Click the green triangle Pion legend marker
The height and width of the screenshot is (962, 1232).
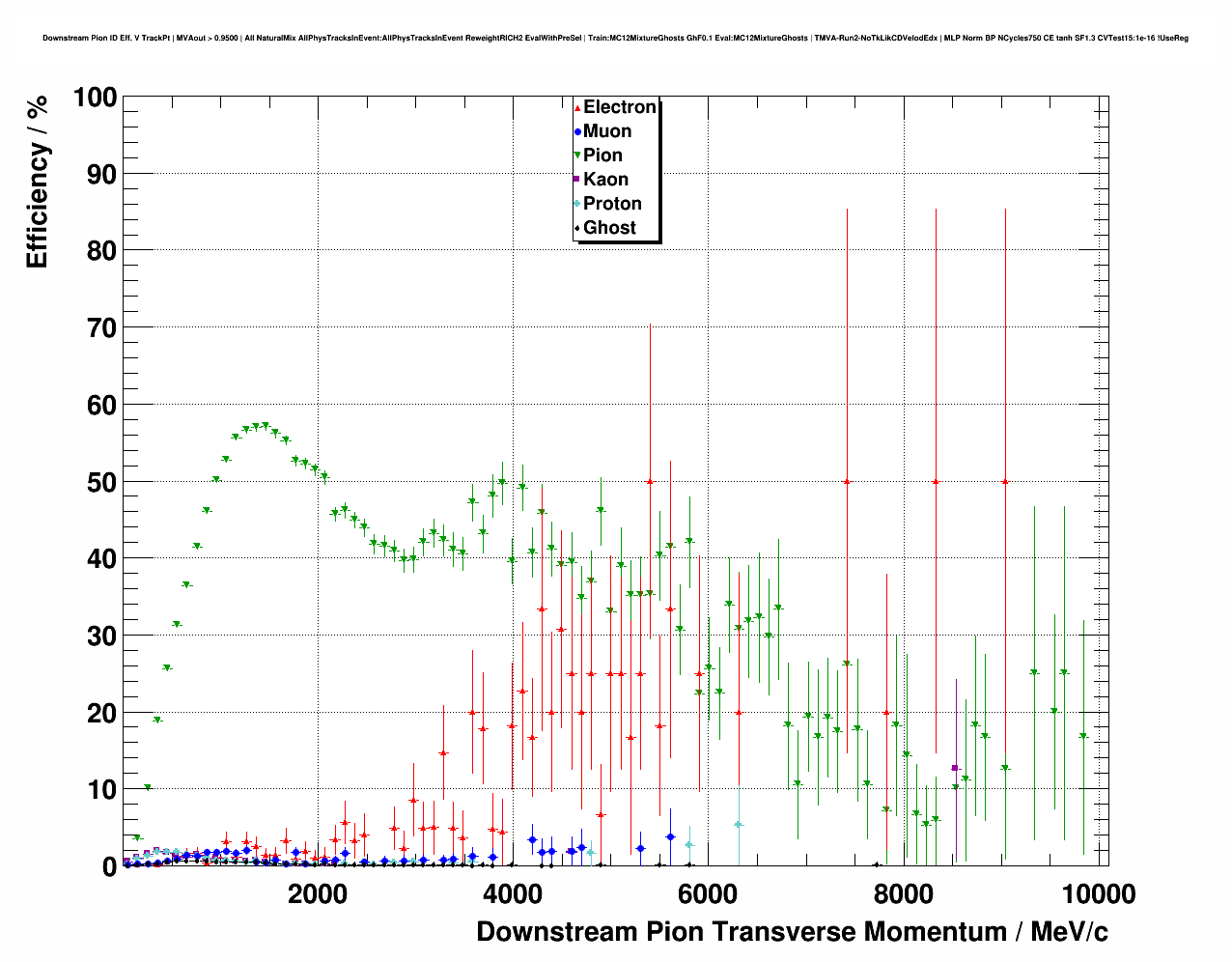pos(577,156)
